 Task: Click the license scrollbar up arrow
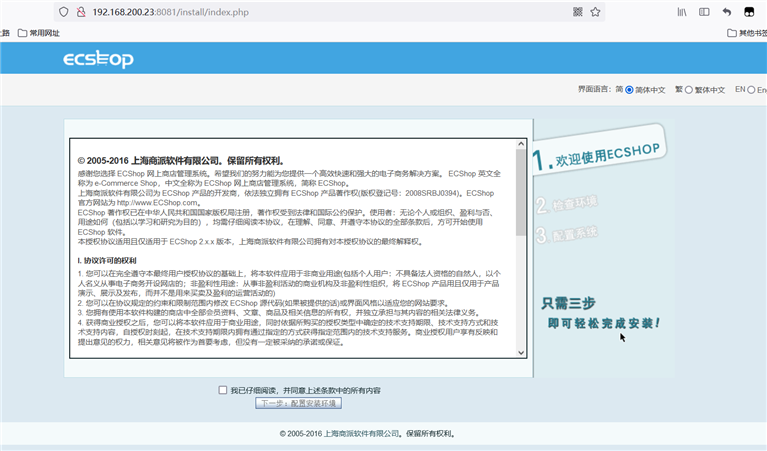(x=521, y=144)
